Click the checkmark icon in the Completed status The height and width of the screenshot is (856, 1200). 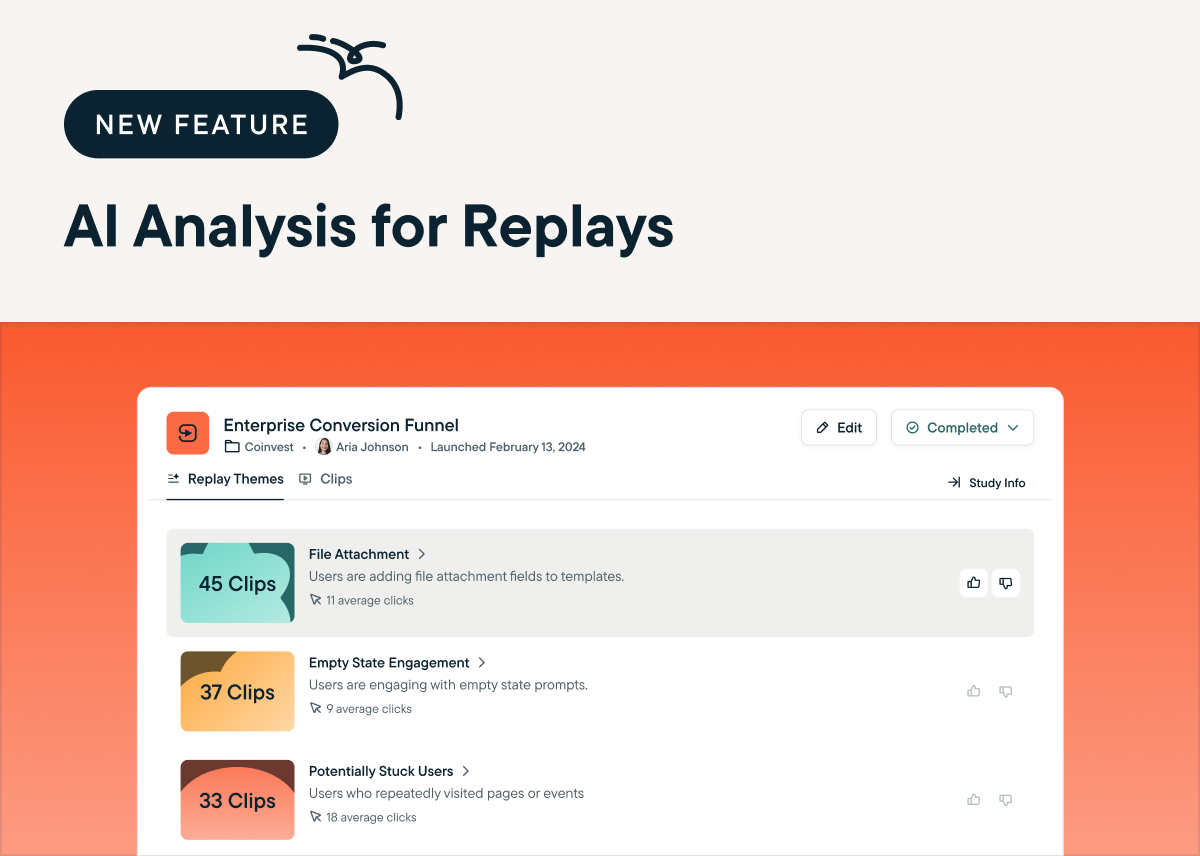tap(912, 427)
